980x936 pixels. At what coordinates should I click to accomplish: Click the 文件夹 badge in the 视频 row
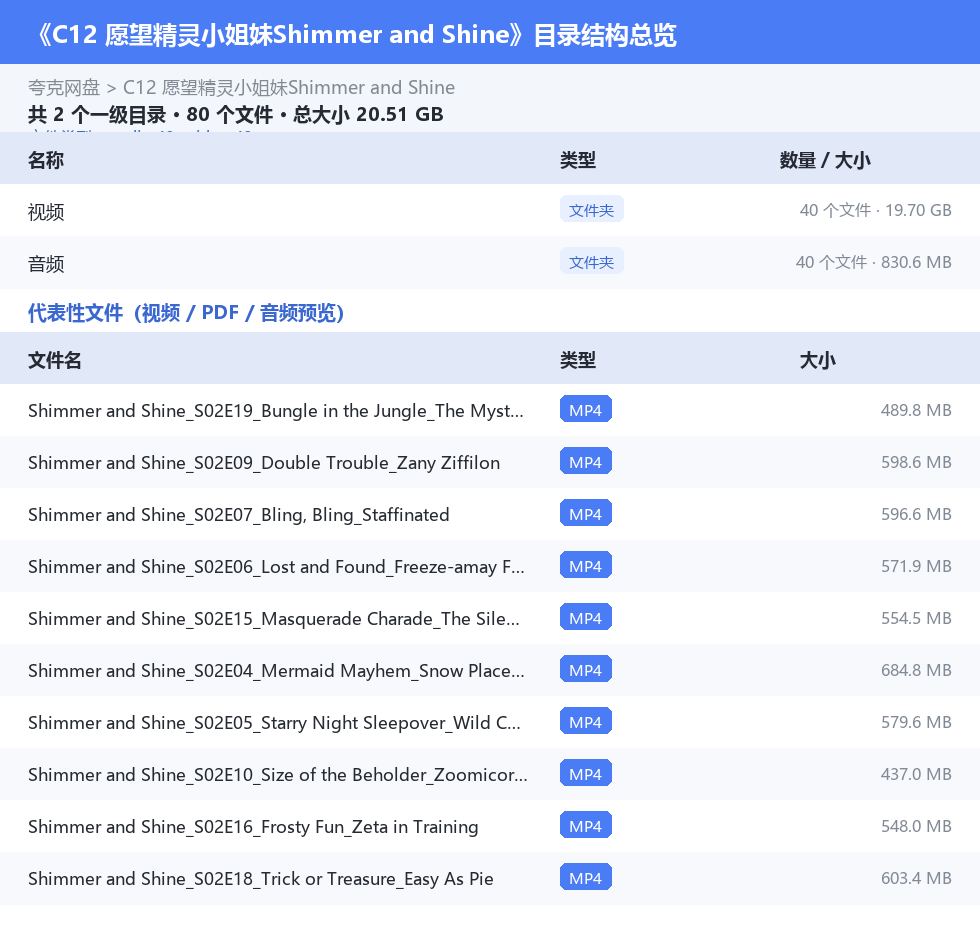point(591,210)
